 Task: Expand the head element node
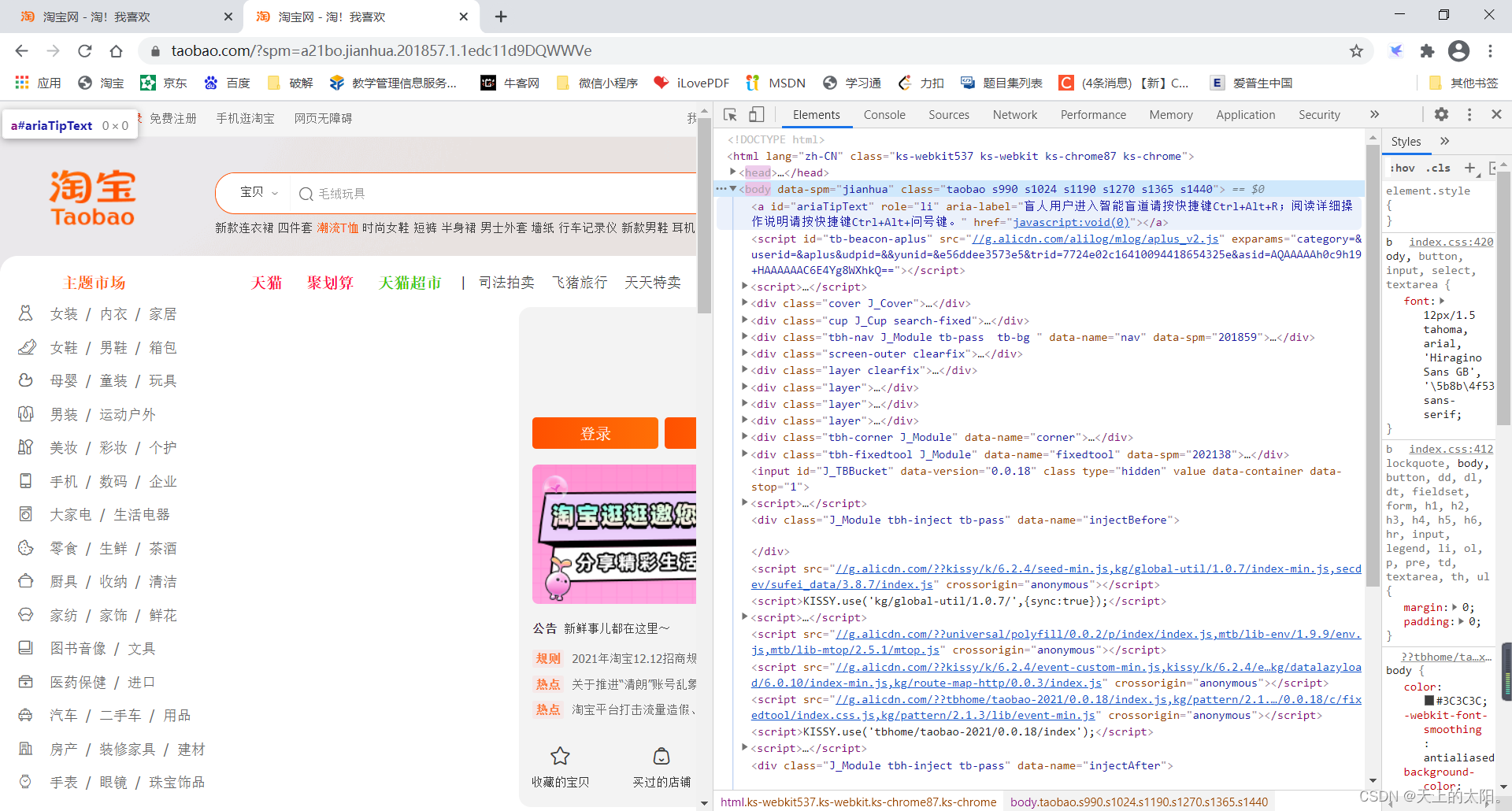[732, 172]
